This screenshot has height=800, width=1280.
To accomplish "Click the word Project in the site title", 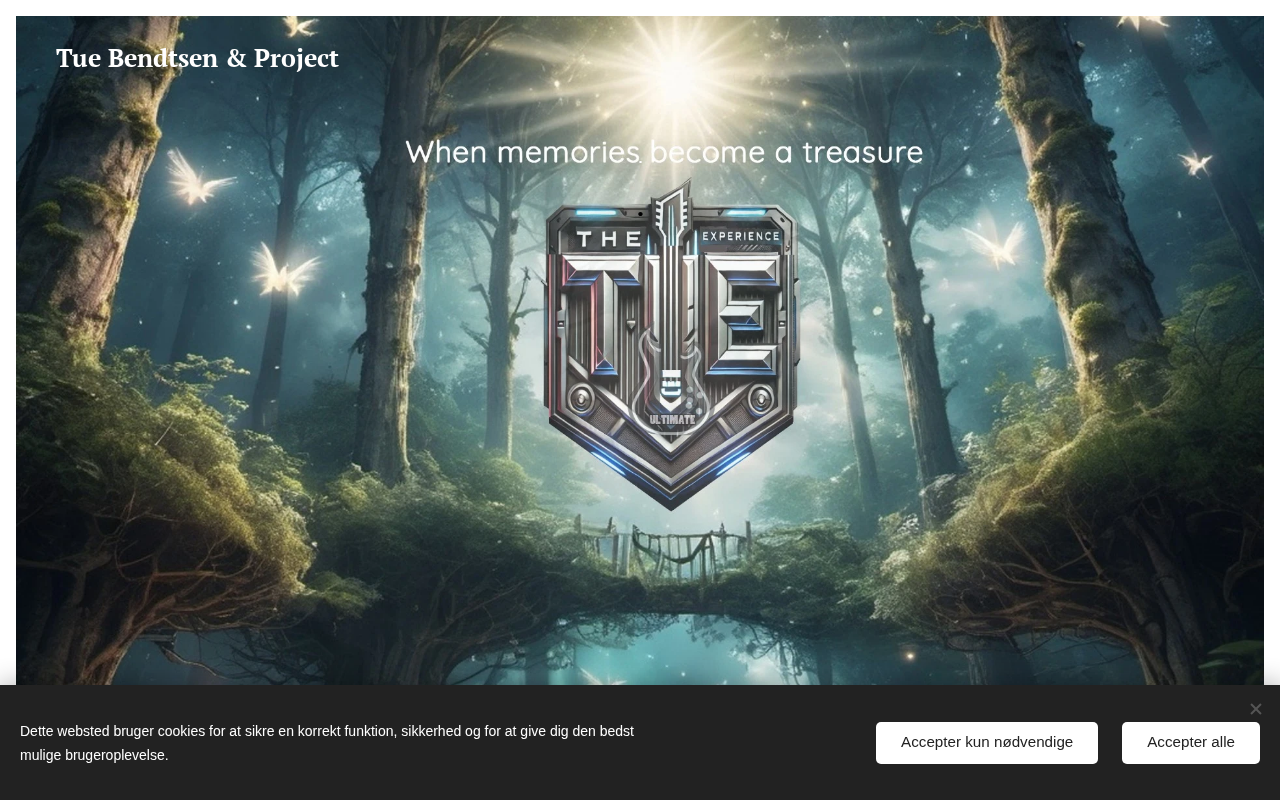I will (x=296, y=59).
